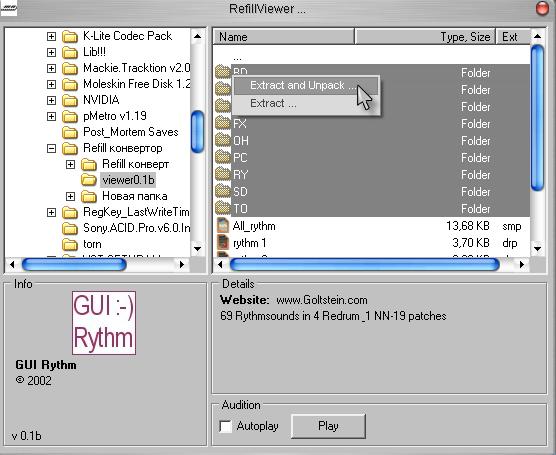The height and width of the screenshot is (455, 556).
Task: Expand the Новая папка folder
Action: pos(71,196)
